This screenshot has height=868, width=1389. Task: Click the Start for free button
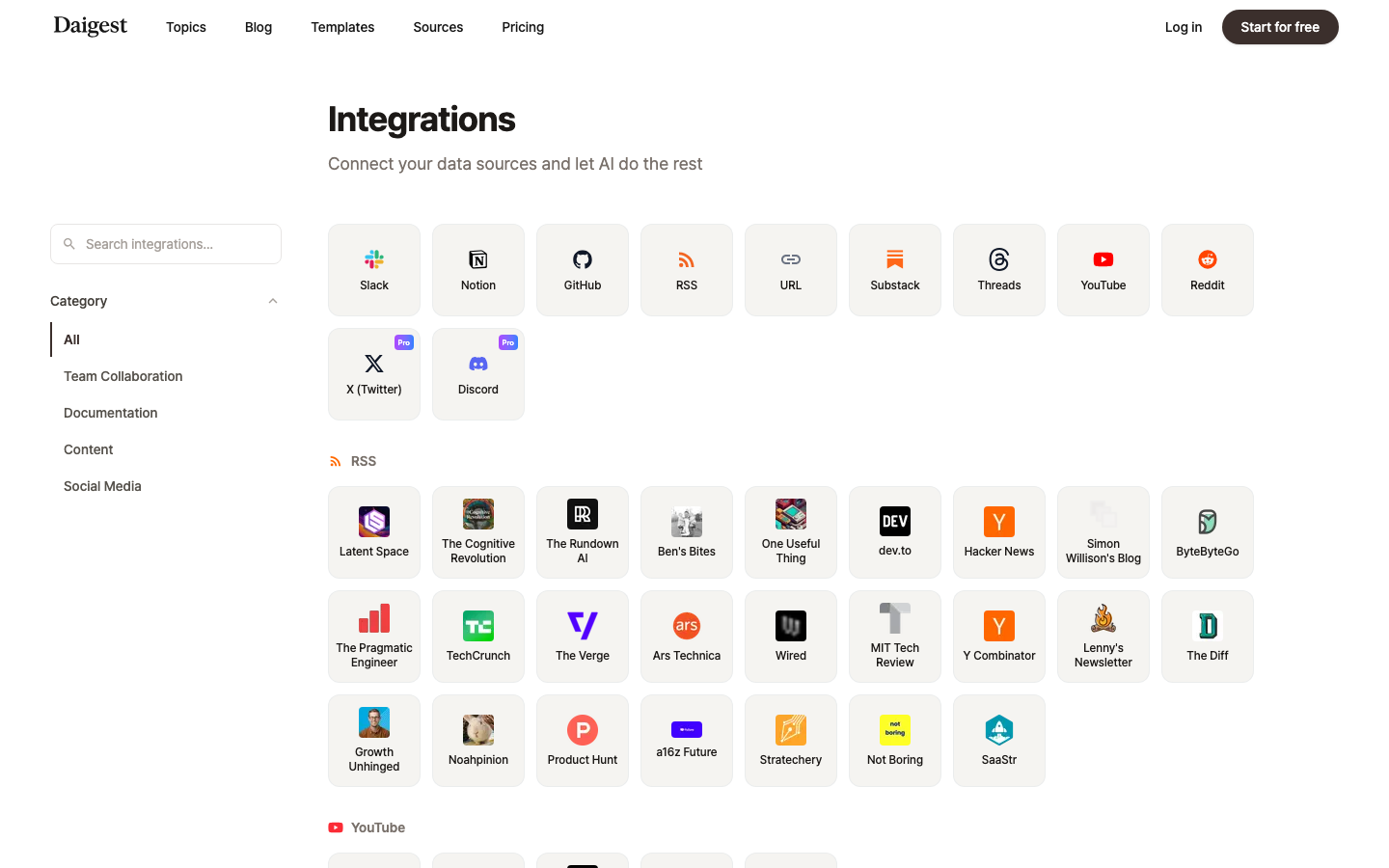(x=1280, y=27)
